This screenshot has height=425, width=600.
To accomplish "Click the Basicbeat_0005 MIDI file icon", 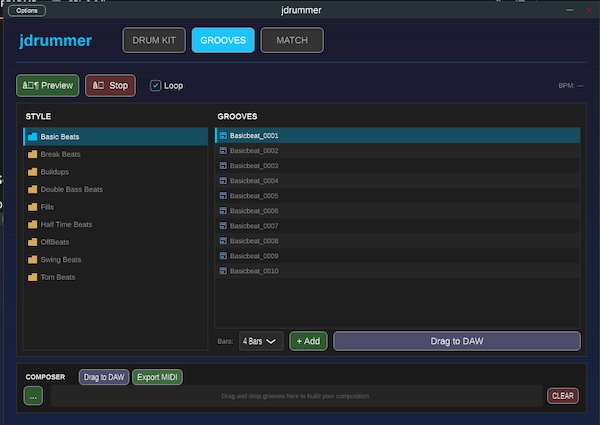I will [223, 196].
